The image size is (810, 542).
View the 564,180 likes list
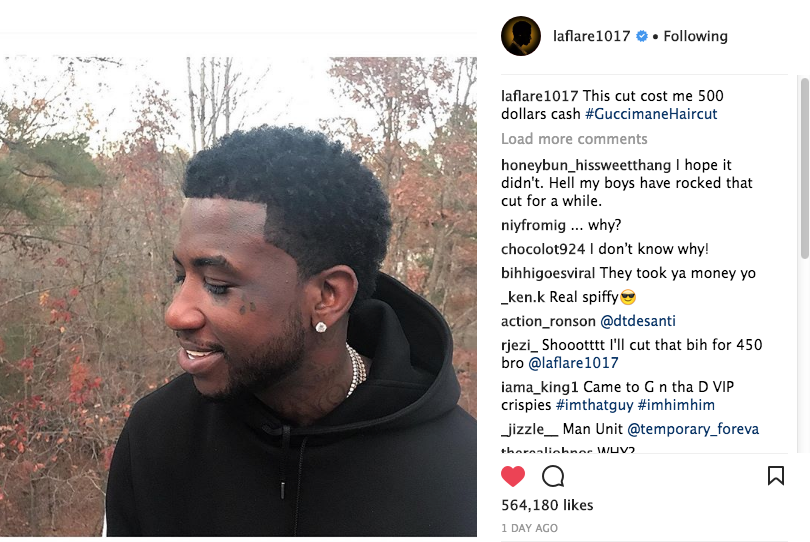(x=547, y=505)
